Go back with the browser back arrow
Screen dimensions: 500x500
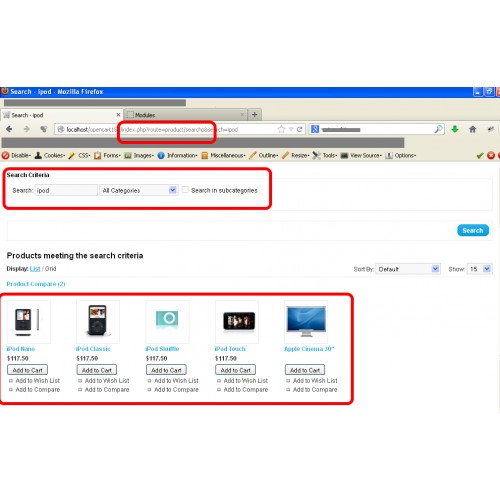click(9, 129)
